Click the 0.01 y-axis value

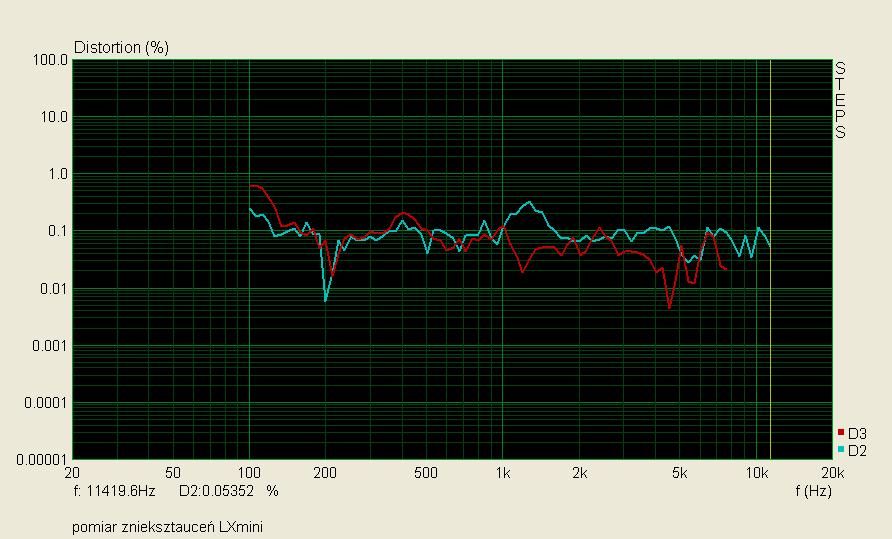54,289
